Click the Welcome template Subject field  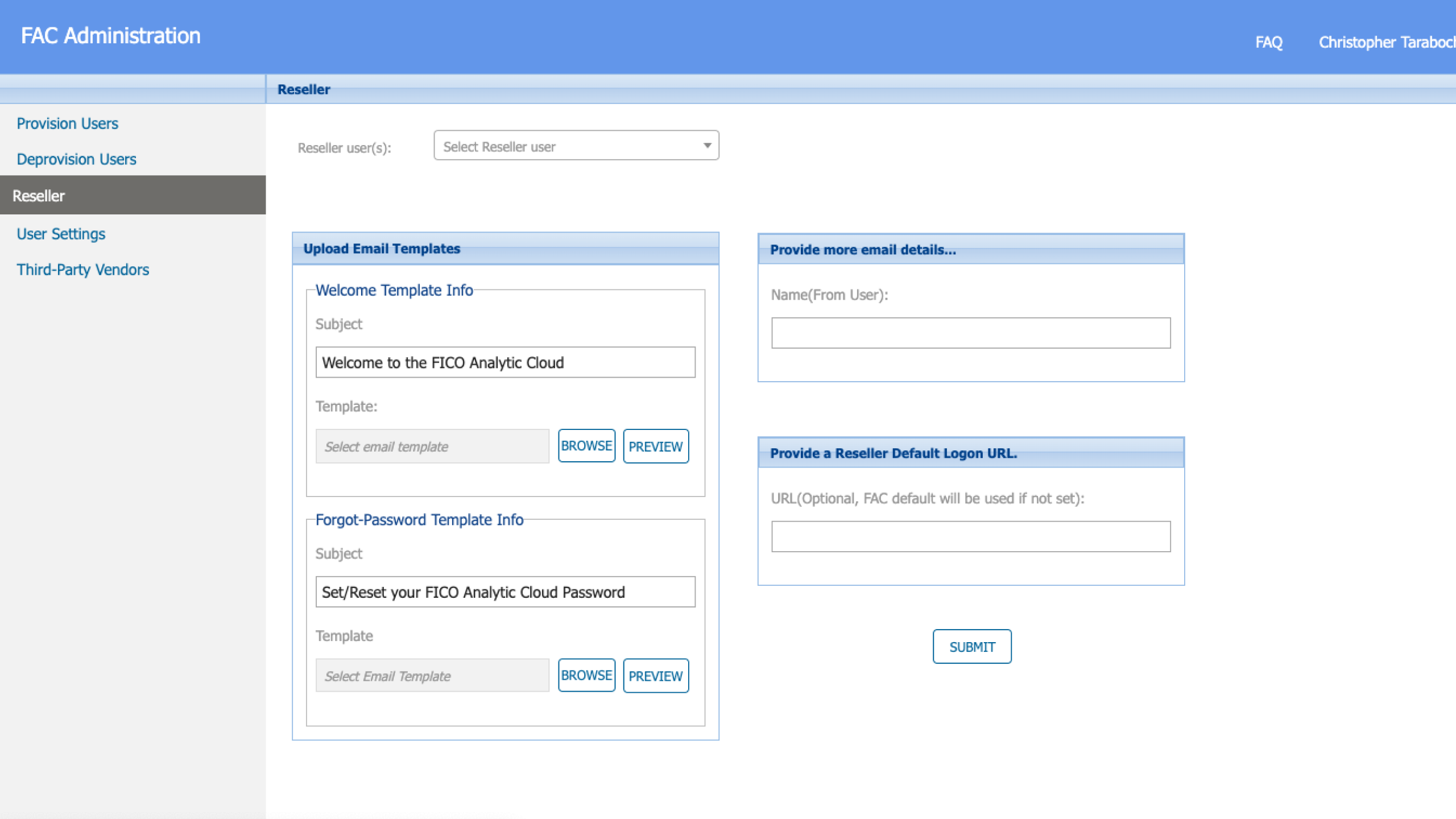click(505, 362)
